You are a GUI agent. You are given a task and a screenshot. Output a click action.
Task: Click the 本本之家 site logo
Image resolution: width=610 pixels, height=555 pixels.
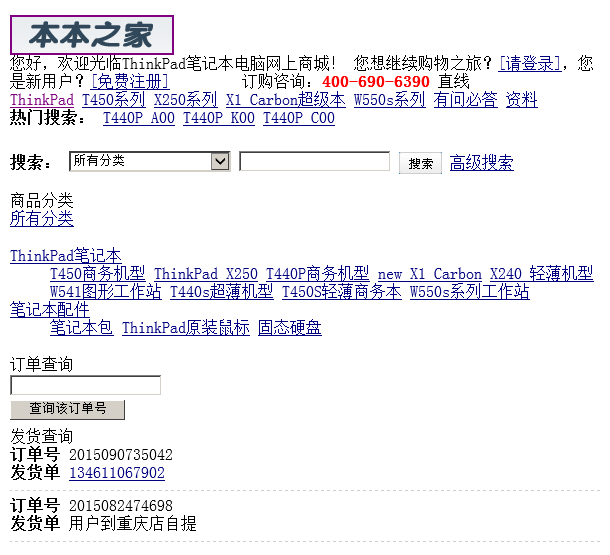pos(91,35)
